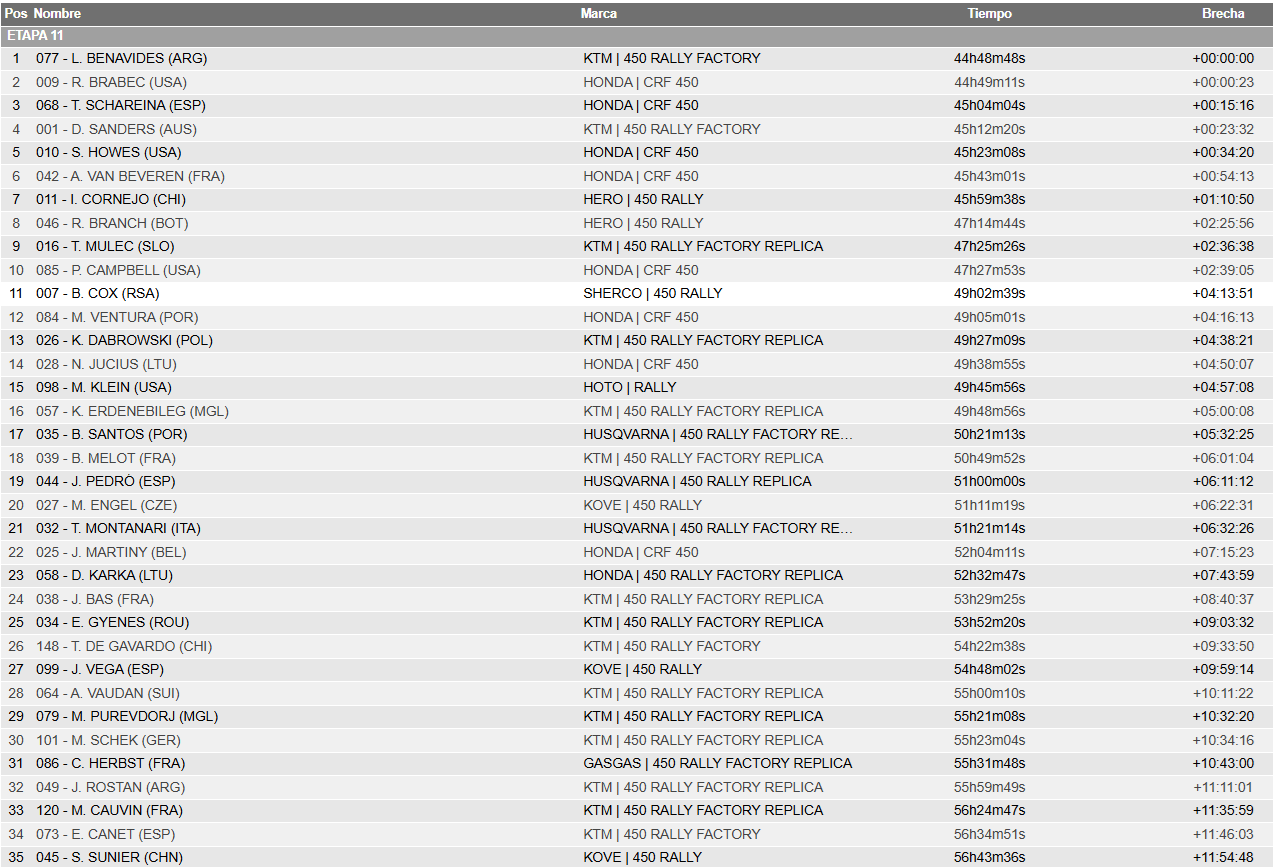This screenshot has height=867, width=1273.
Task: Click the gap value +04:13:51
Action: point(1223,293)
